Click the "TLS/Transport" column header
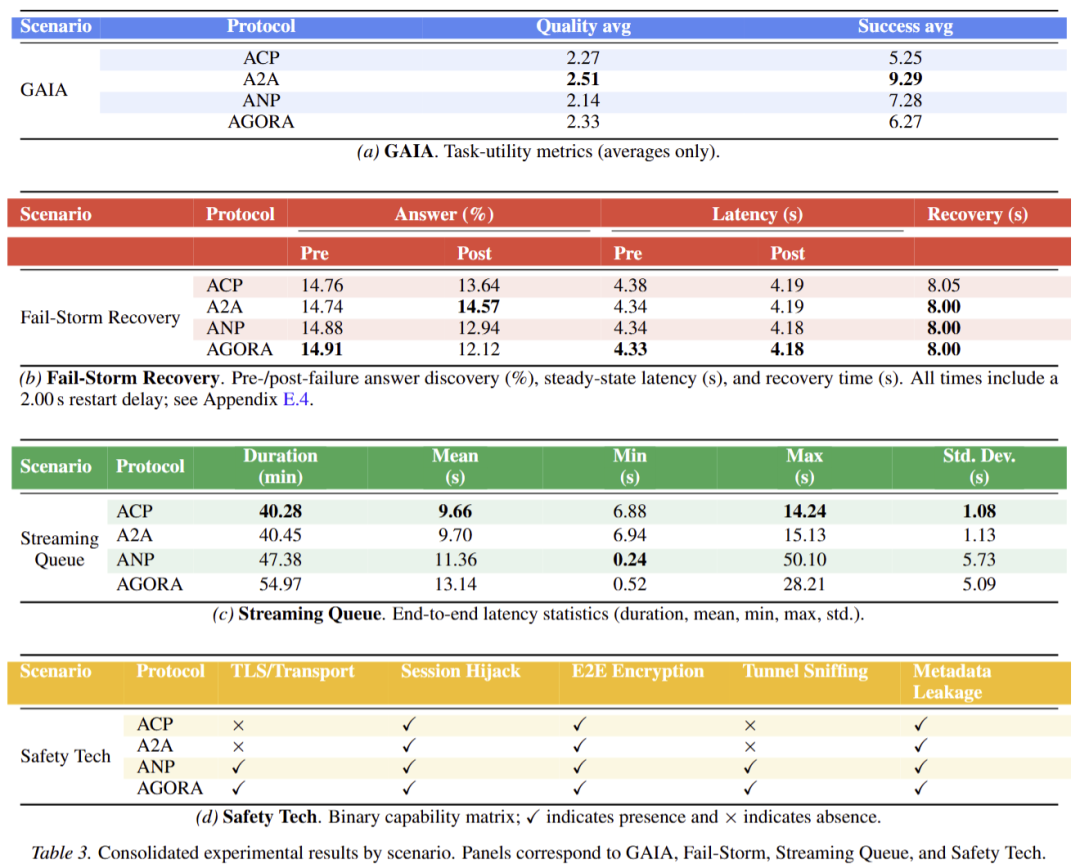 293,671
